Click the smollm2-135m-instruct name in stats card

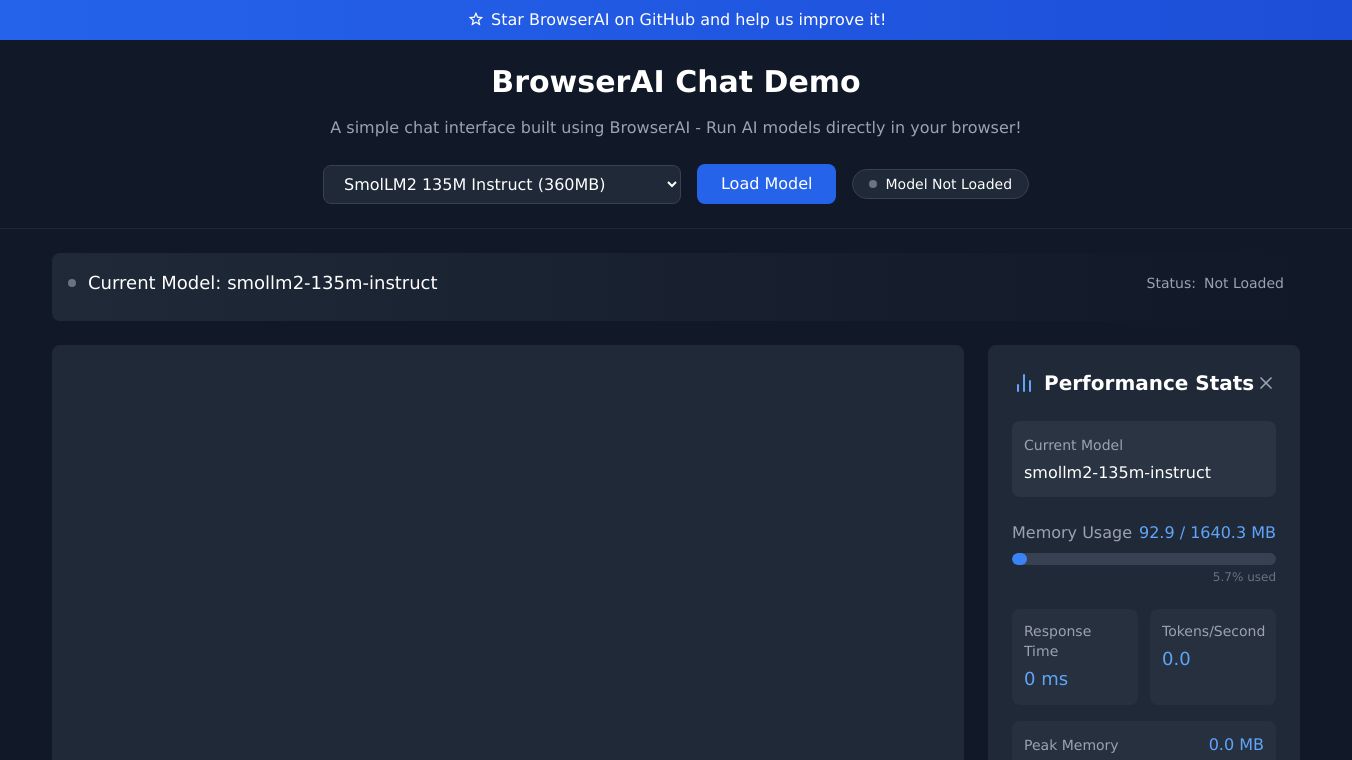pyautogui.click(x=1117, y=472)
